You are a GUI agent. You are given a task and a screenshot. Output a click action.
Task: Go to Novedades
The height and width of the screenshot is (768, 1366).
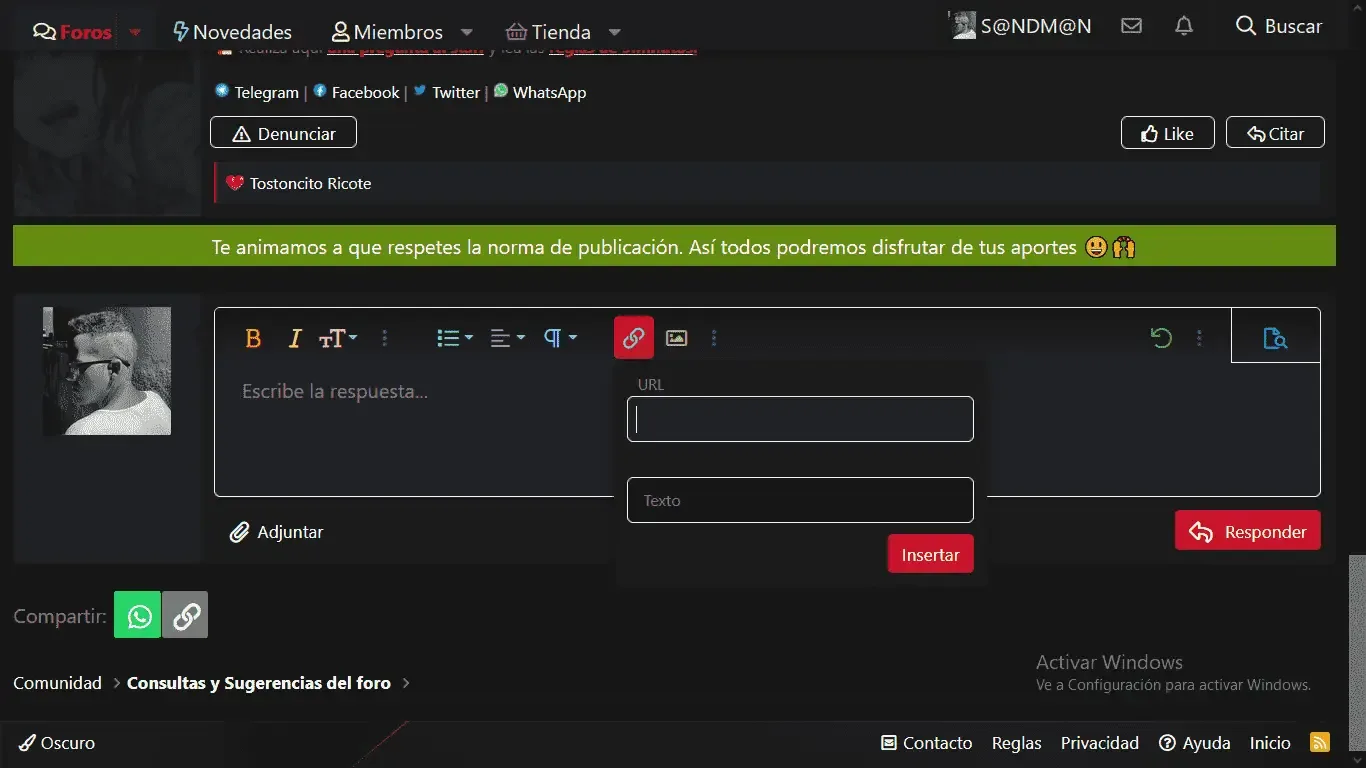click(x=232, y=32)
